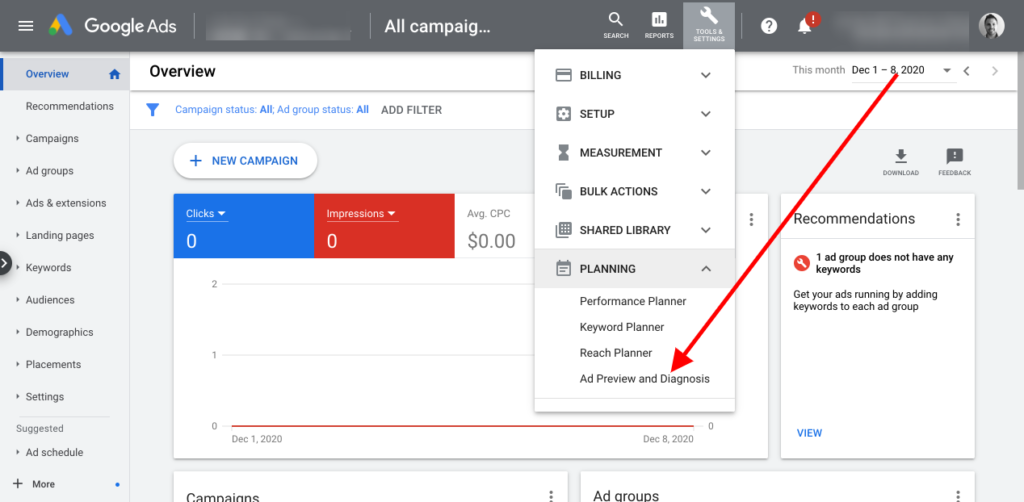Click the red wrench recommendation icon
Screen dimensions: 1024x502
pyautogui.click(x=802, y=263)
